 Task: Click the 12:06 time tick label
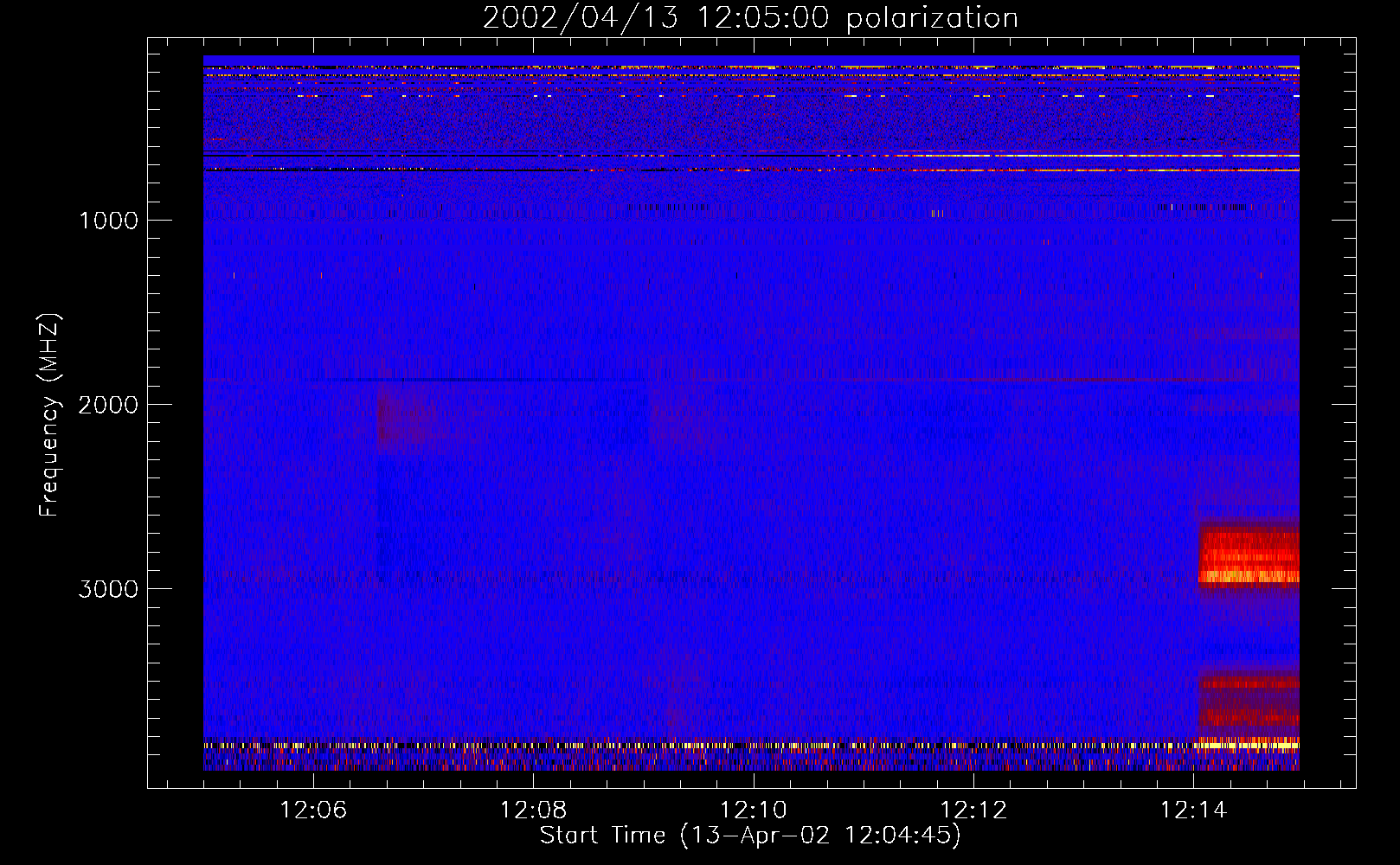click(x=313, y=810)
